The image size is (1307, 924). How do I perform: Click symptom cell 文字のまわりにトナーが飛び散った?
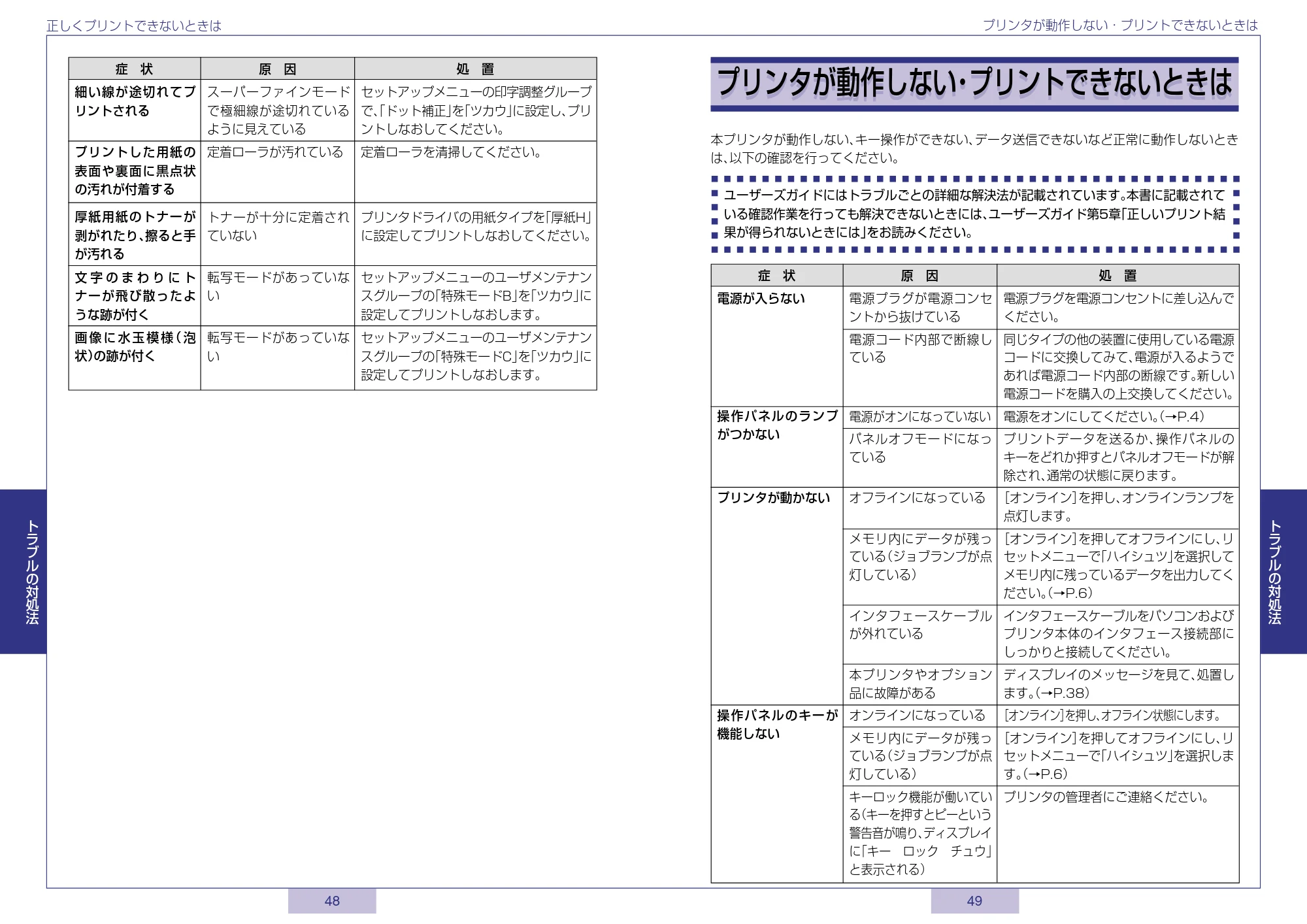[x=135, y=295]
